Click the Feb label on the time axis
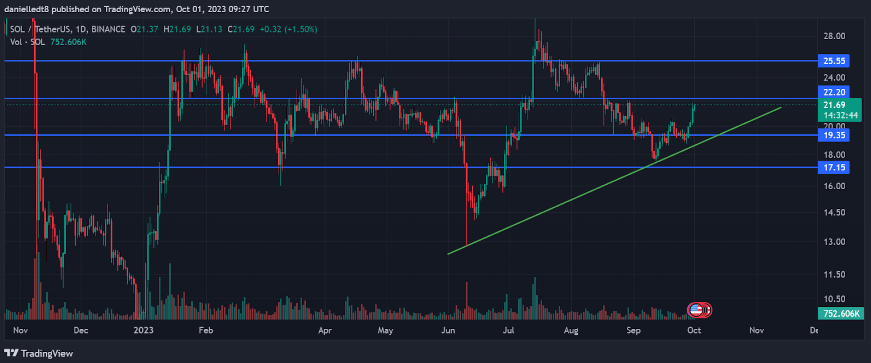 (206, 330)
